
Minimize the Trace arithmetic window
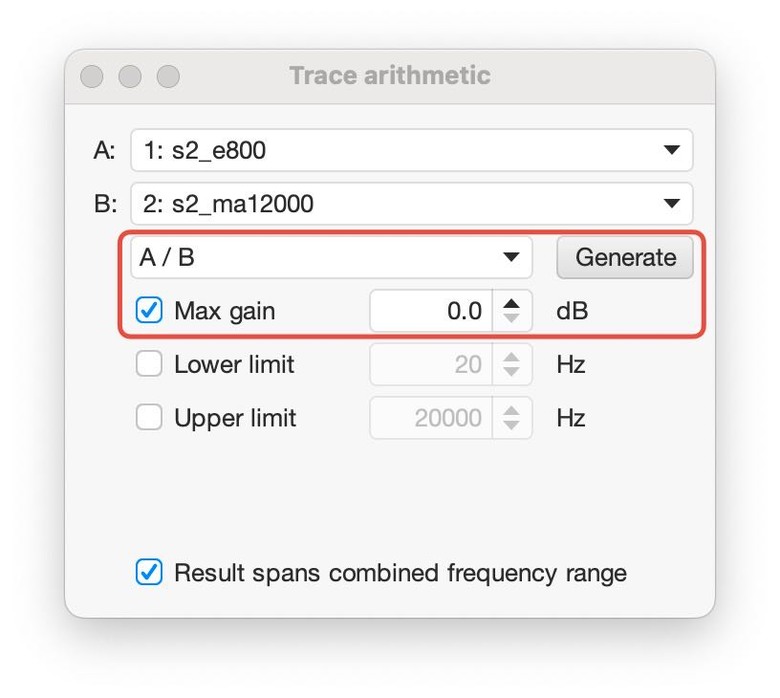(x=130, y=76)
